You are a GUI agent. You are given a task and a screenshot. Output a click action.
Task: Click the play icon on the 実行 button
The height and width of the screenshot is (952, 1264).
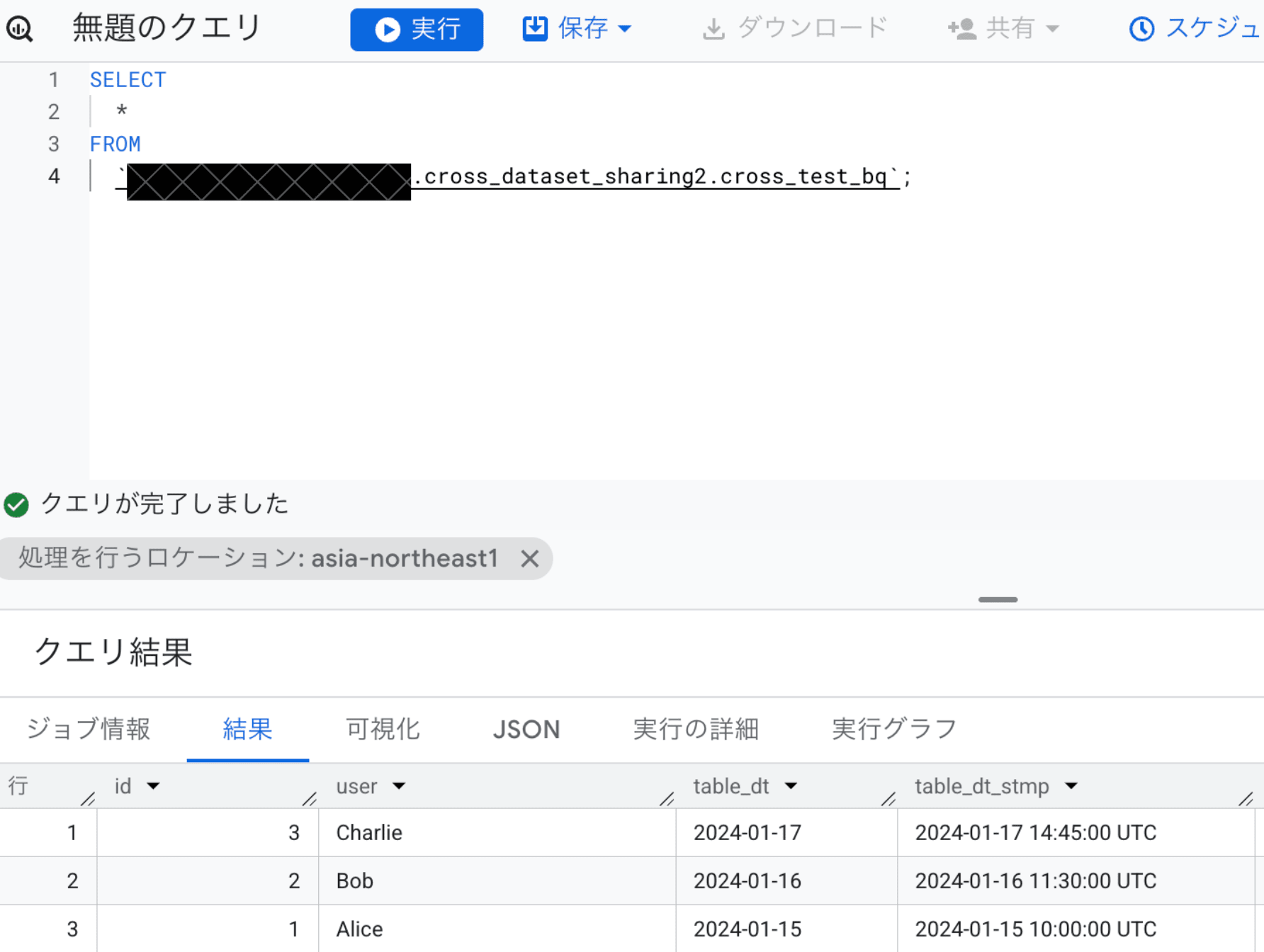[387, 29]
